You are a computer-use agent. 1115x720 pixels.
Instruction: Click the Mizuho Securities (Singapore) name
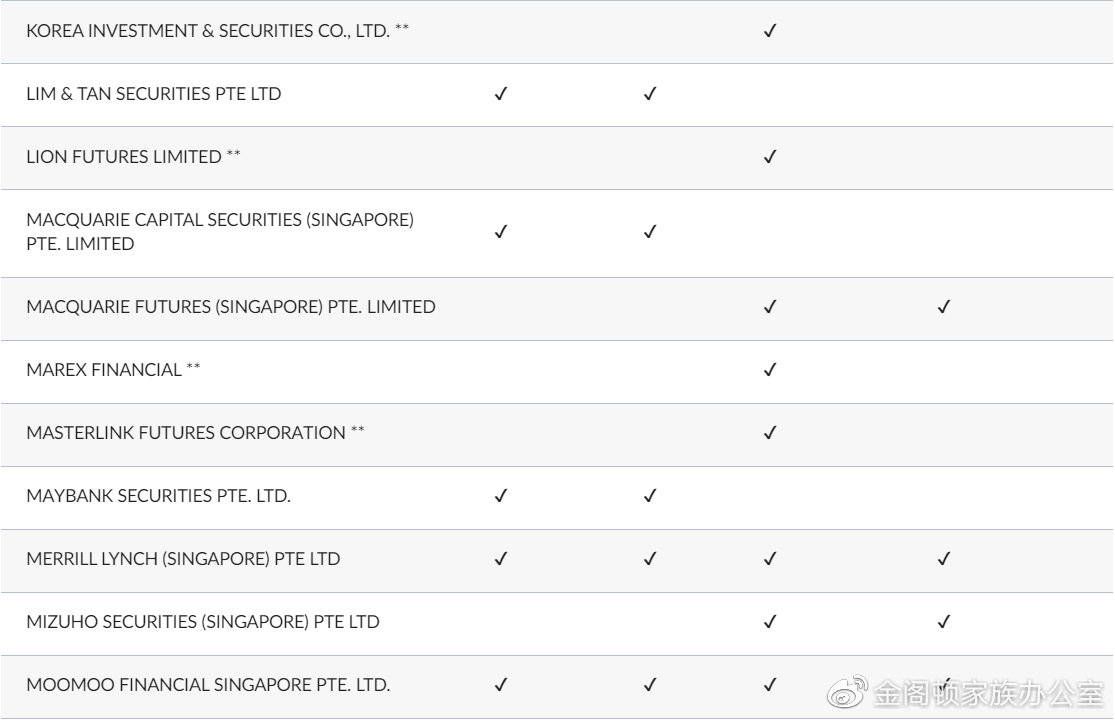(x=203, y=622)
